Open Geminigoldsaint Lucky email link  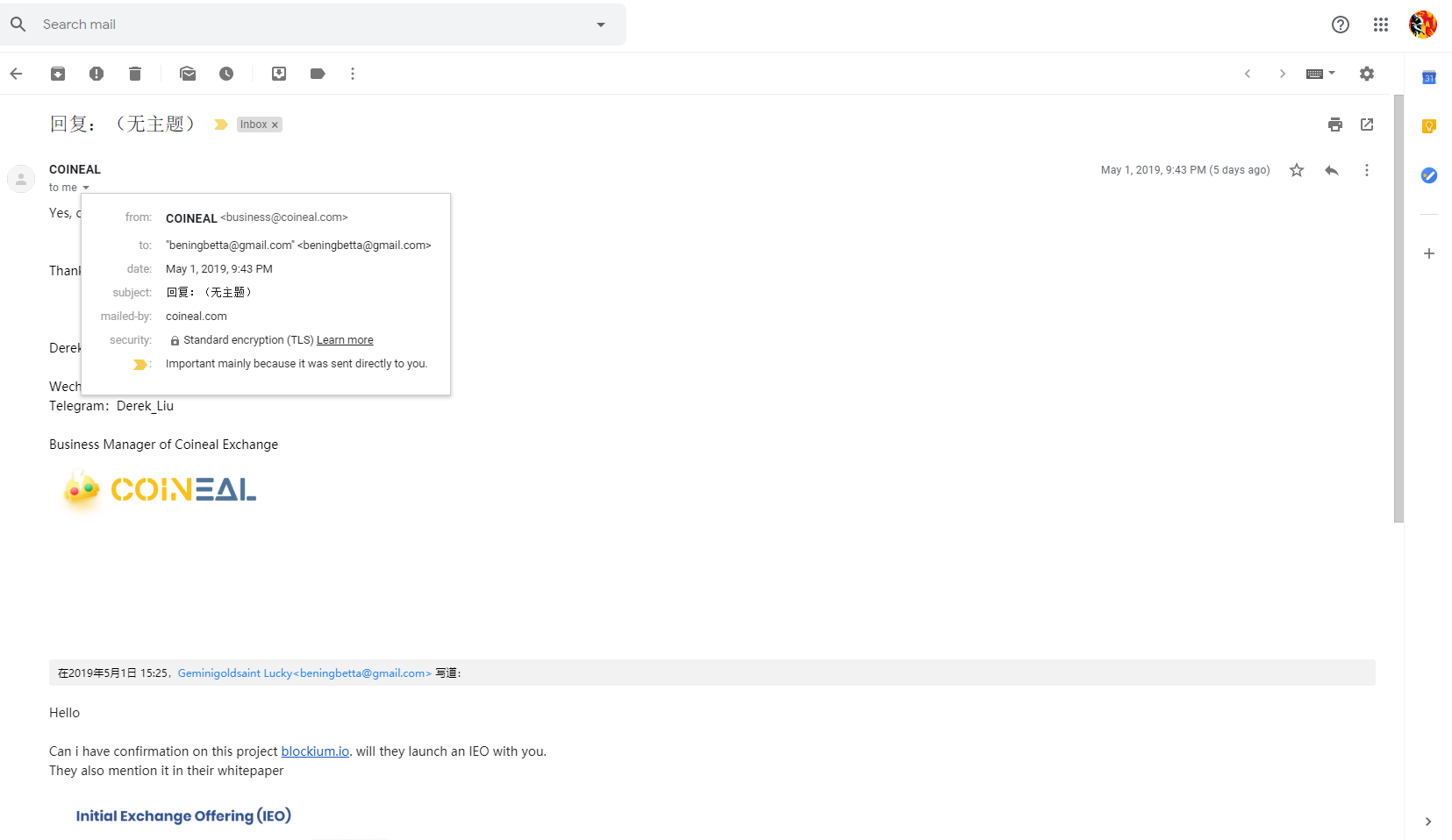[304, 673]
